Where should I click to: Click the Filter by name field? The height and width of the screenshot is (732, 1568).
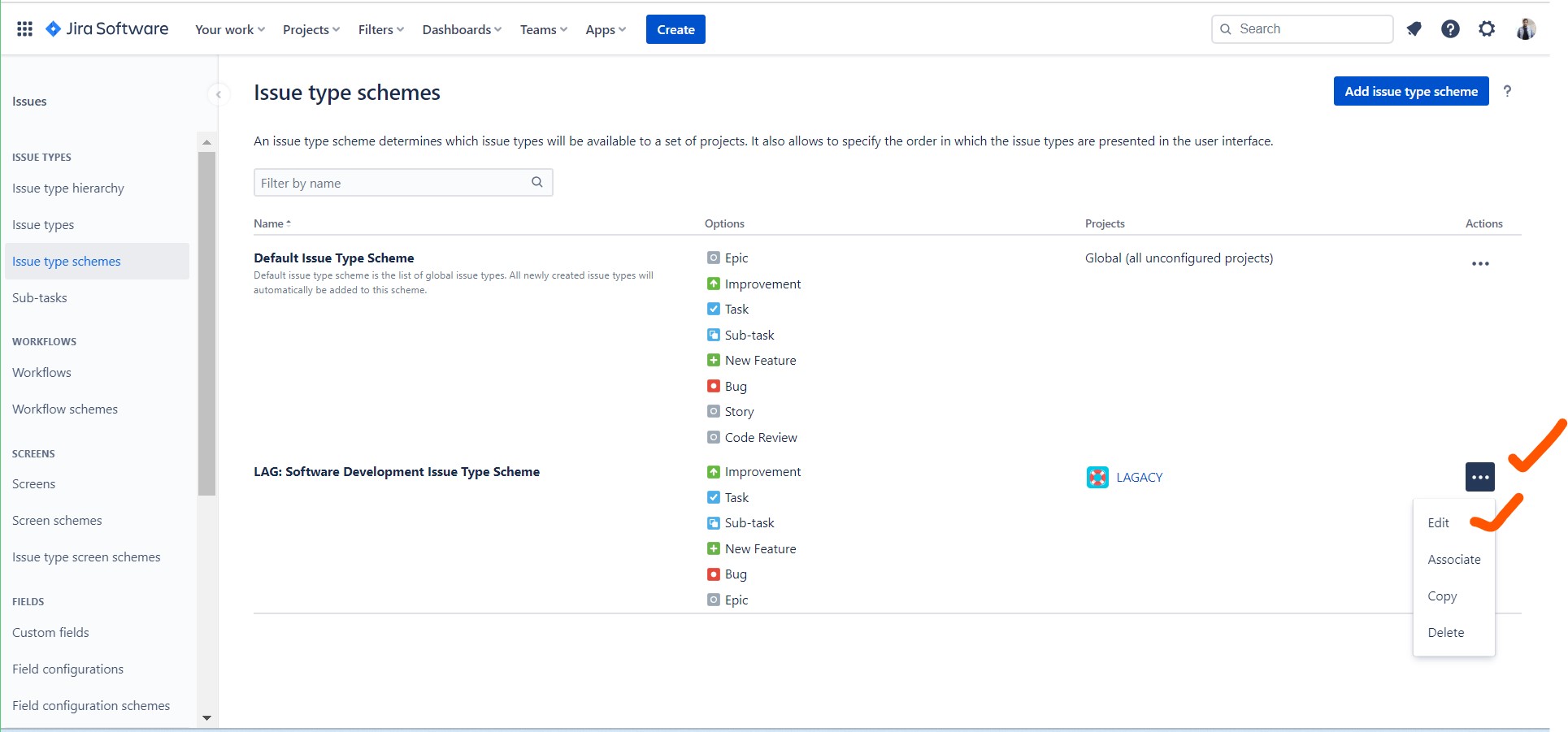tap(393, 184)
